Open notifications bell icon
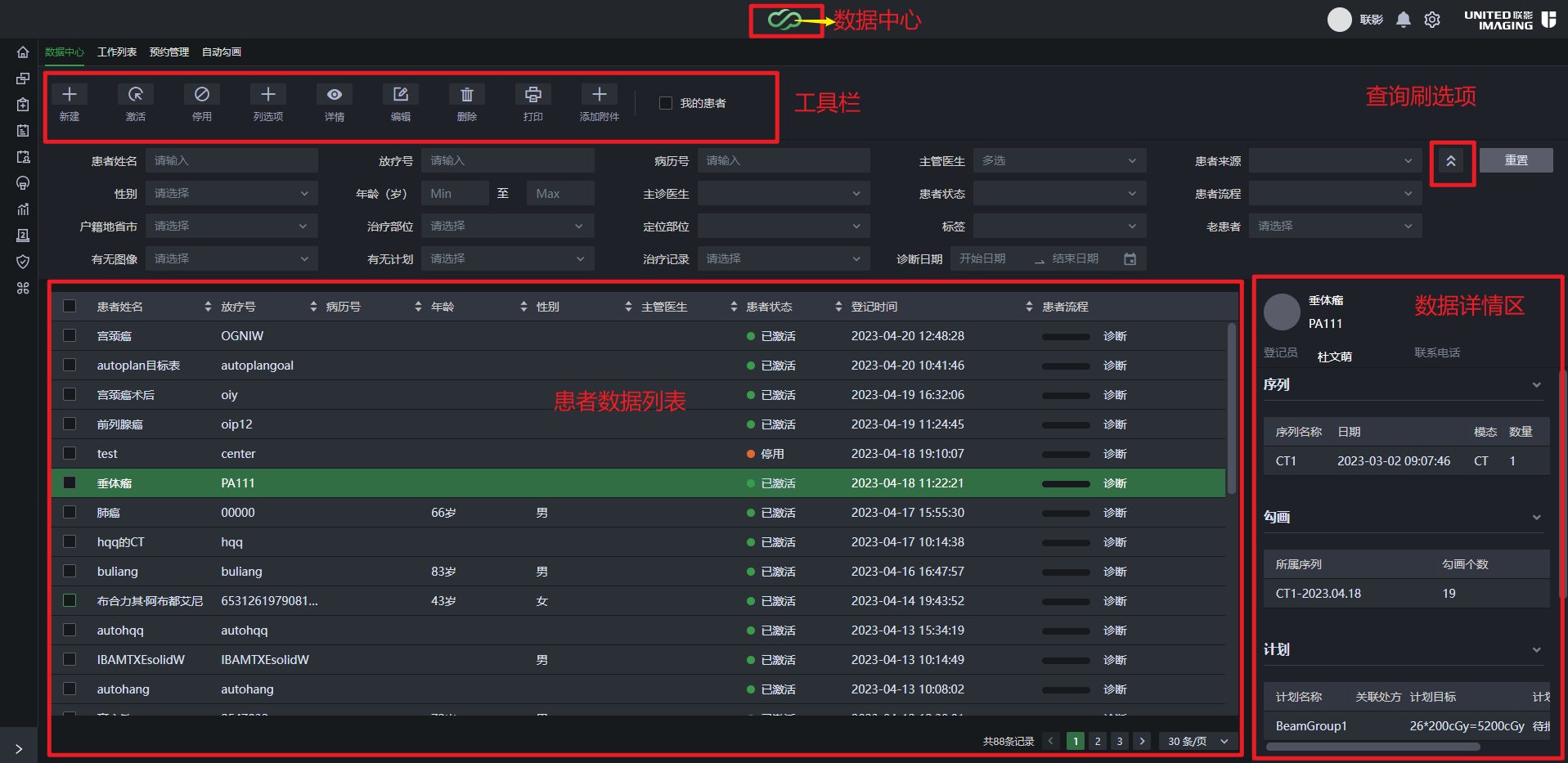Image resolution: width=1568 pixels, height=763 pixels. click(x=1404, y=20)
